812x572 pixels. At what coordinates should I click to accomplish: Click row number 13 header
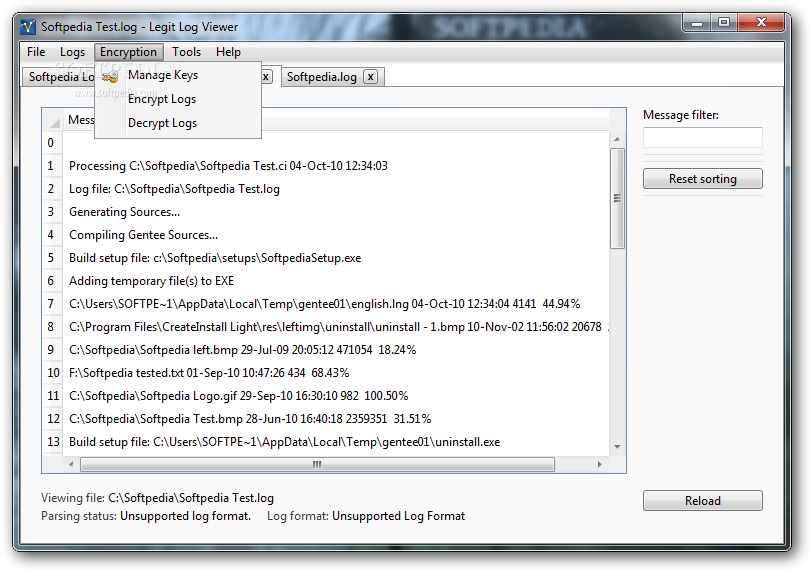[53, 442]
